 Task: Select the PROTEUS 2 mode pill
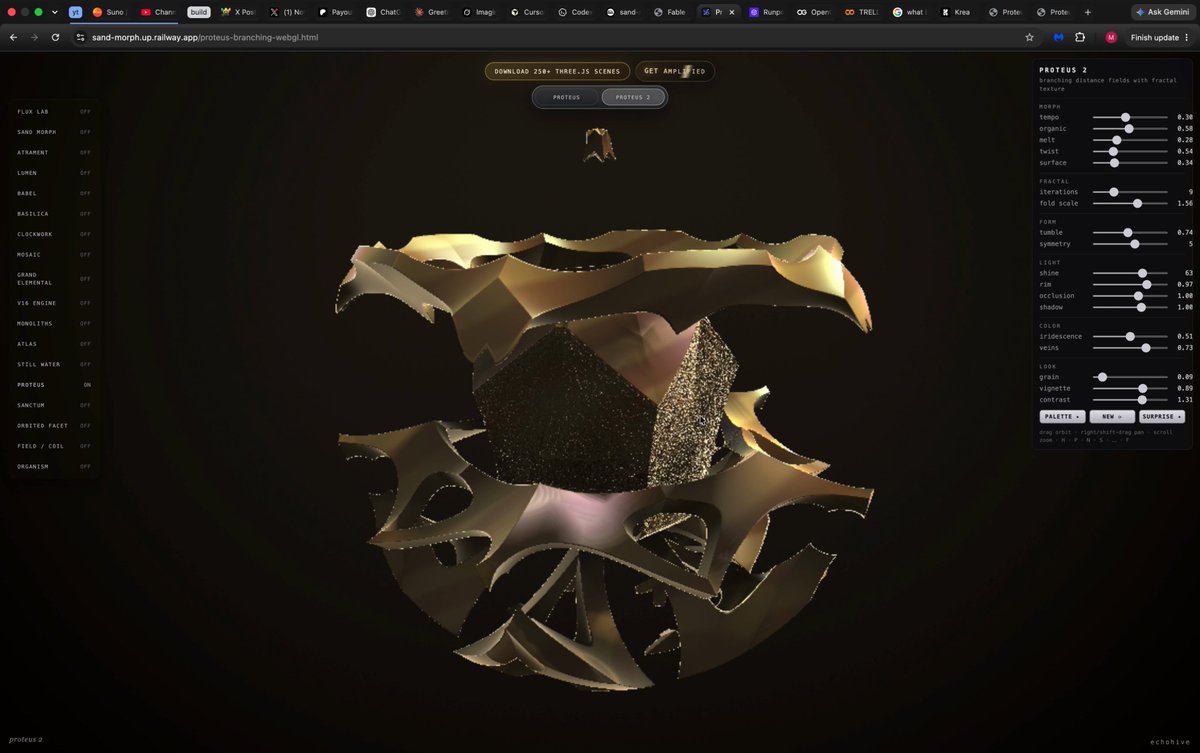633,97
